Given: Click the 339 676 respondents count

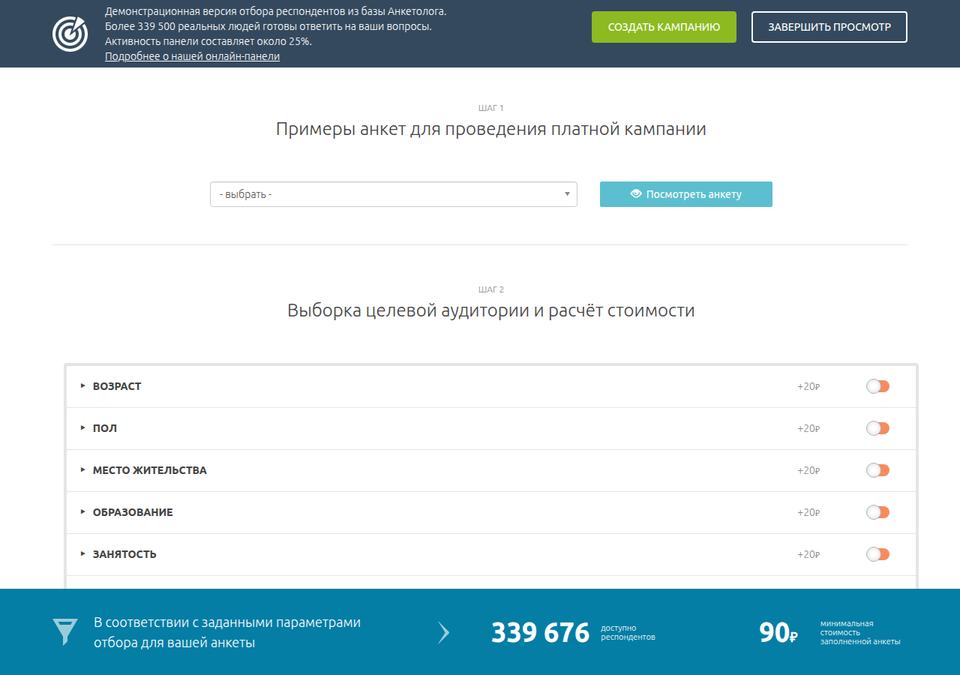Looking at the screenshot, I should [x=540, y=633].
